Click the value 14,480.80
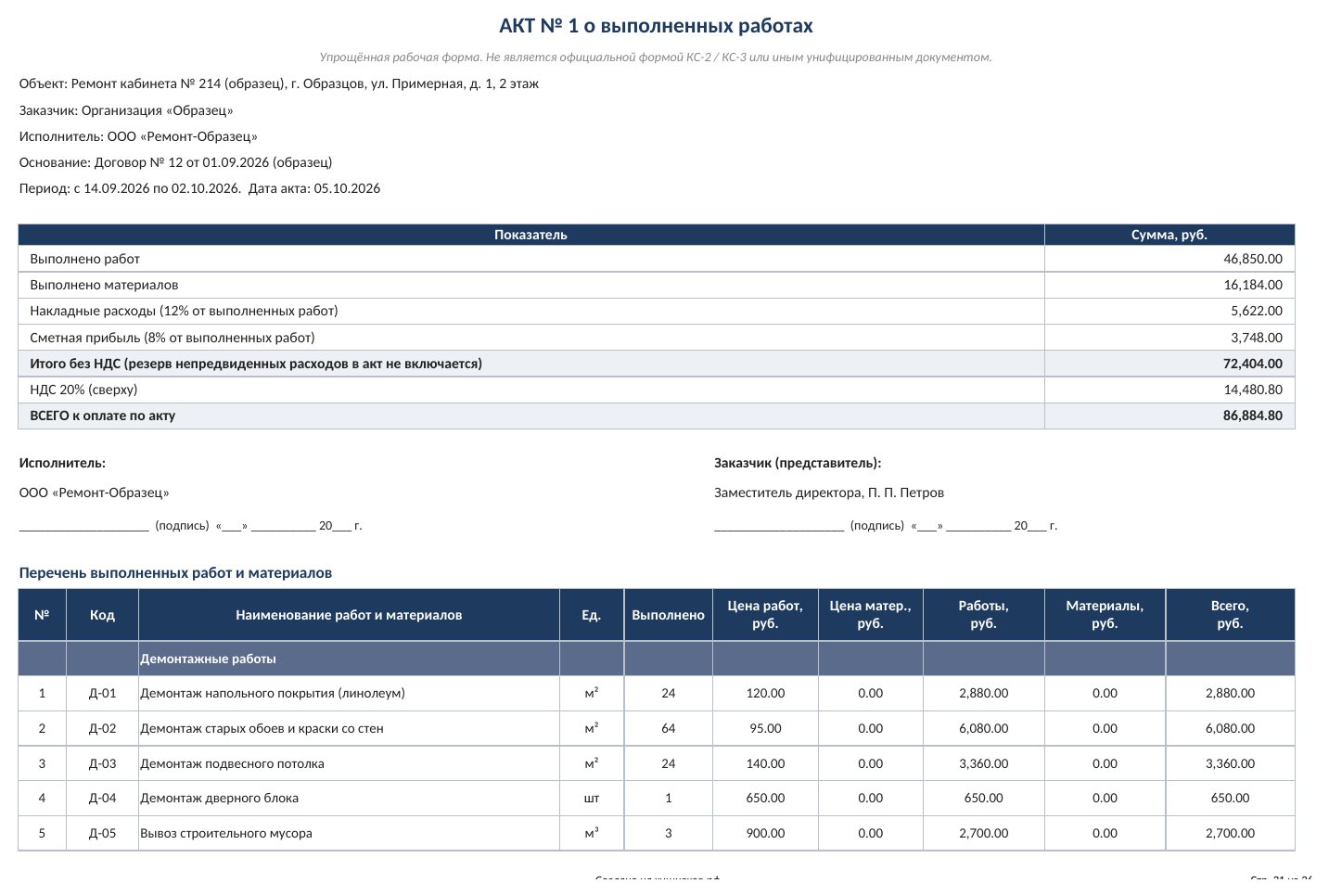This screenshot has width=1329, height=896. [x=1253, y=390]
